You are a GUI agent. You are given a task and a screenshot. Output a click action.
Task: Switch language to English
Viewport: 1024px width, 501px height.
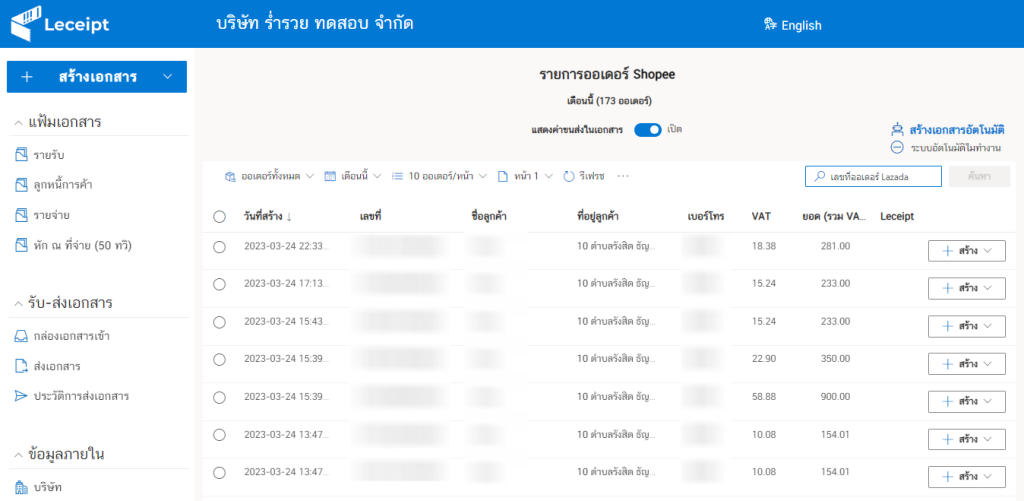click(x=801, y=25)
